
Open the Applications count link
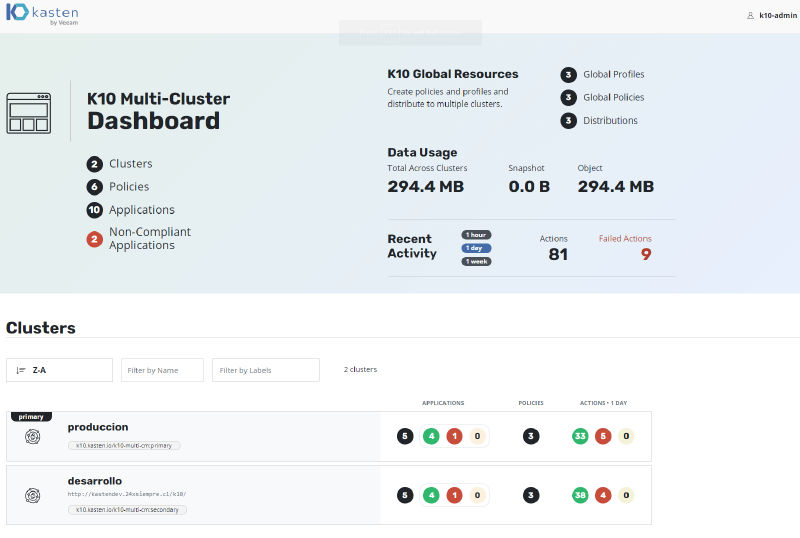pos(142,210)
